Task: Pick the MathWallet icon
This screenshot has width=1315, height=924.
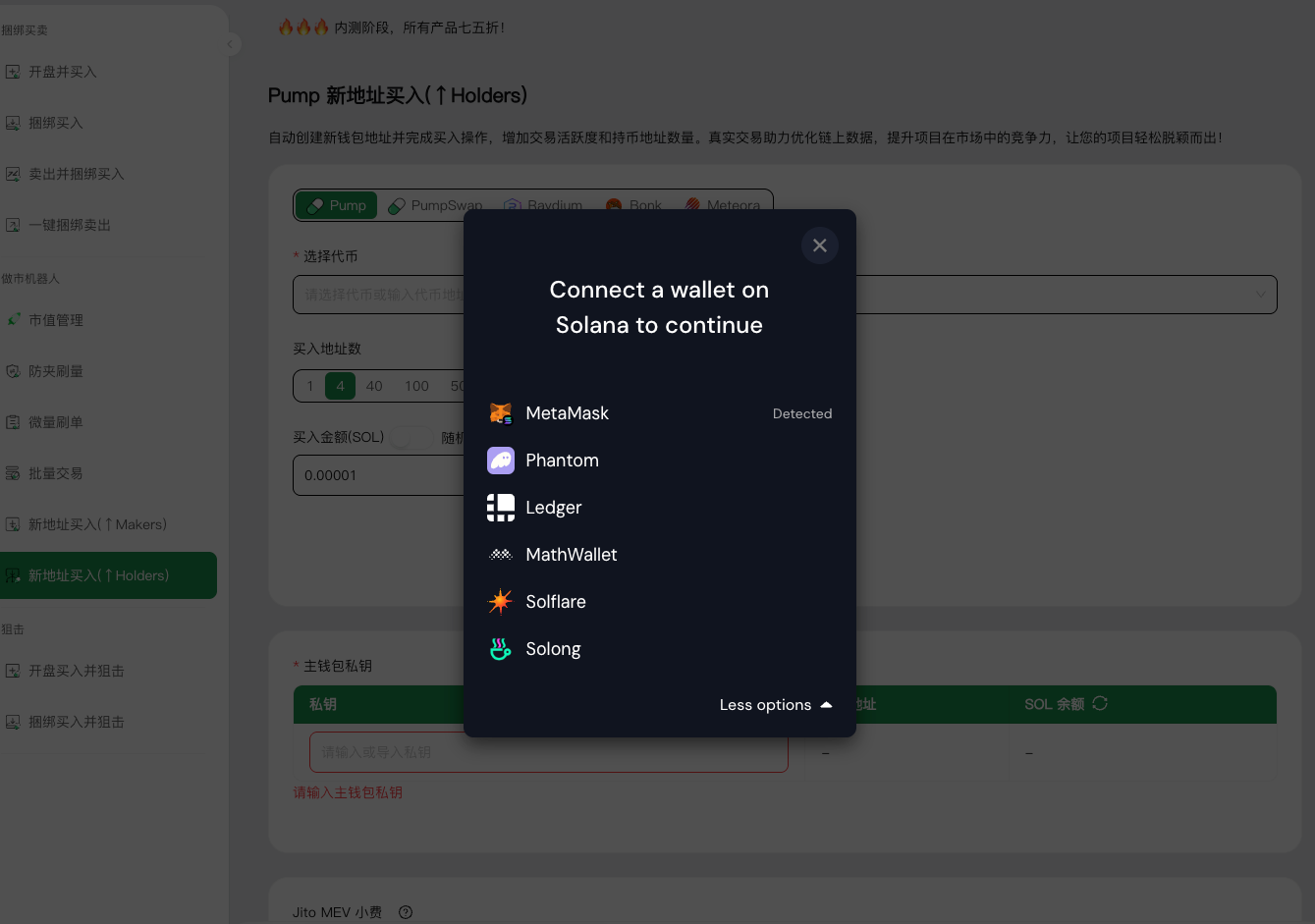Action: point(501,555)
